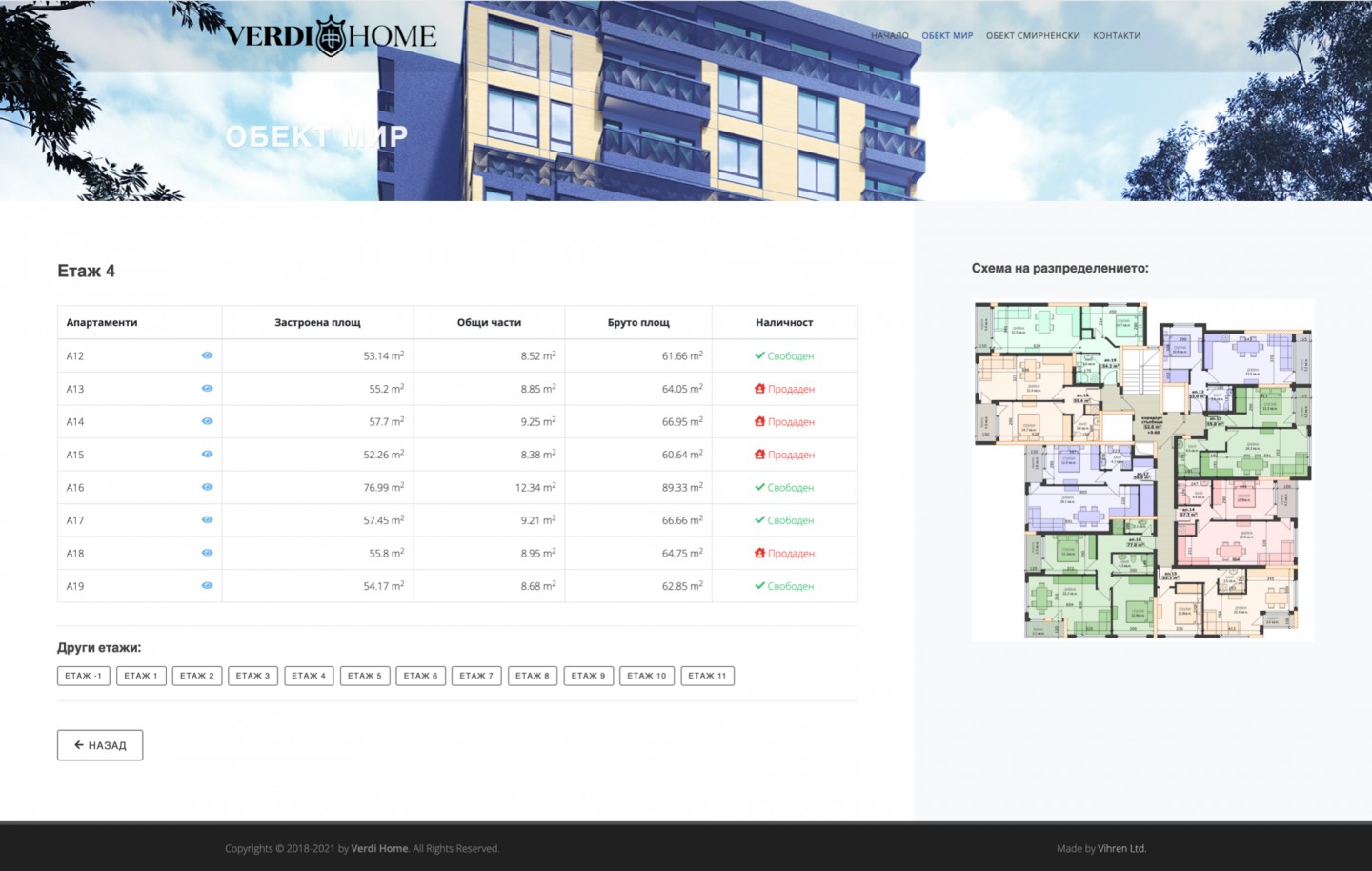View apartment A14 eye icon

point(207,421)
